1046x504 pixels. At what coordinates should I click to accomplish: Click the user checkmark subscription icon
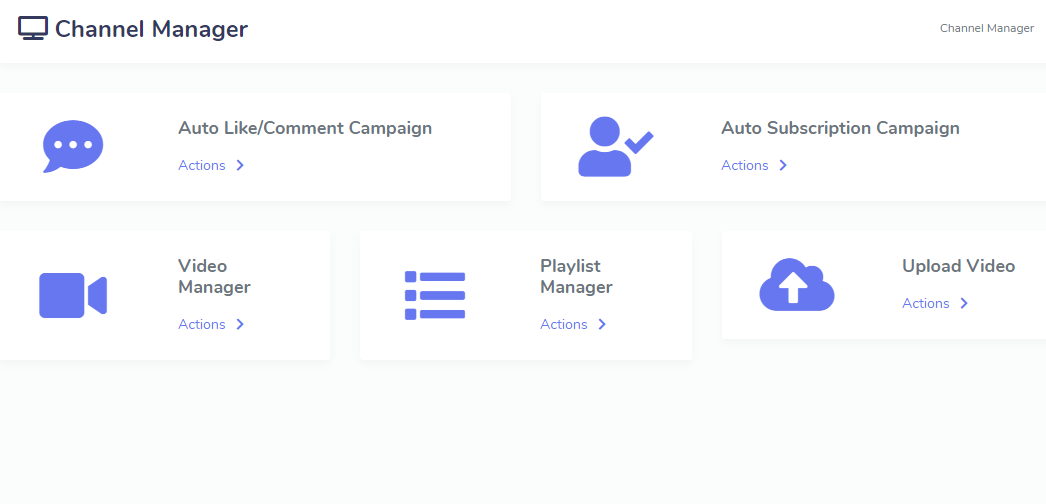(x=615, y=147)
